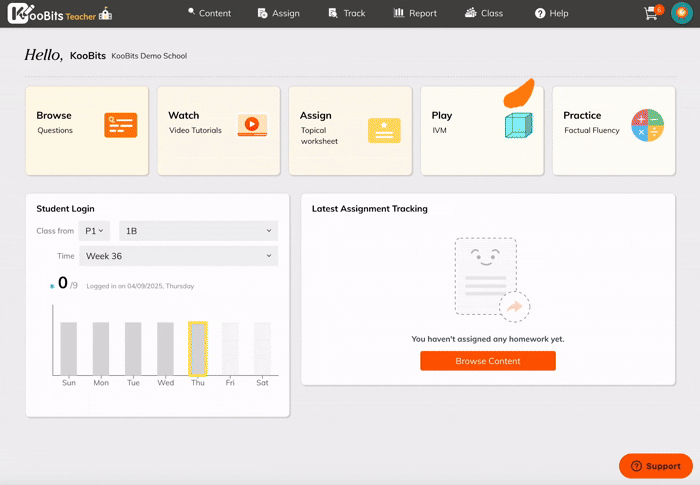Expand the P1 class level dropdown
Screen dimensions: 700x485
(97, 231)
